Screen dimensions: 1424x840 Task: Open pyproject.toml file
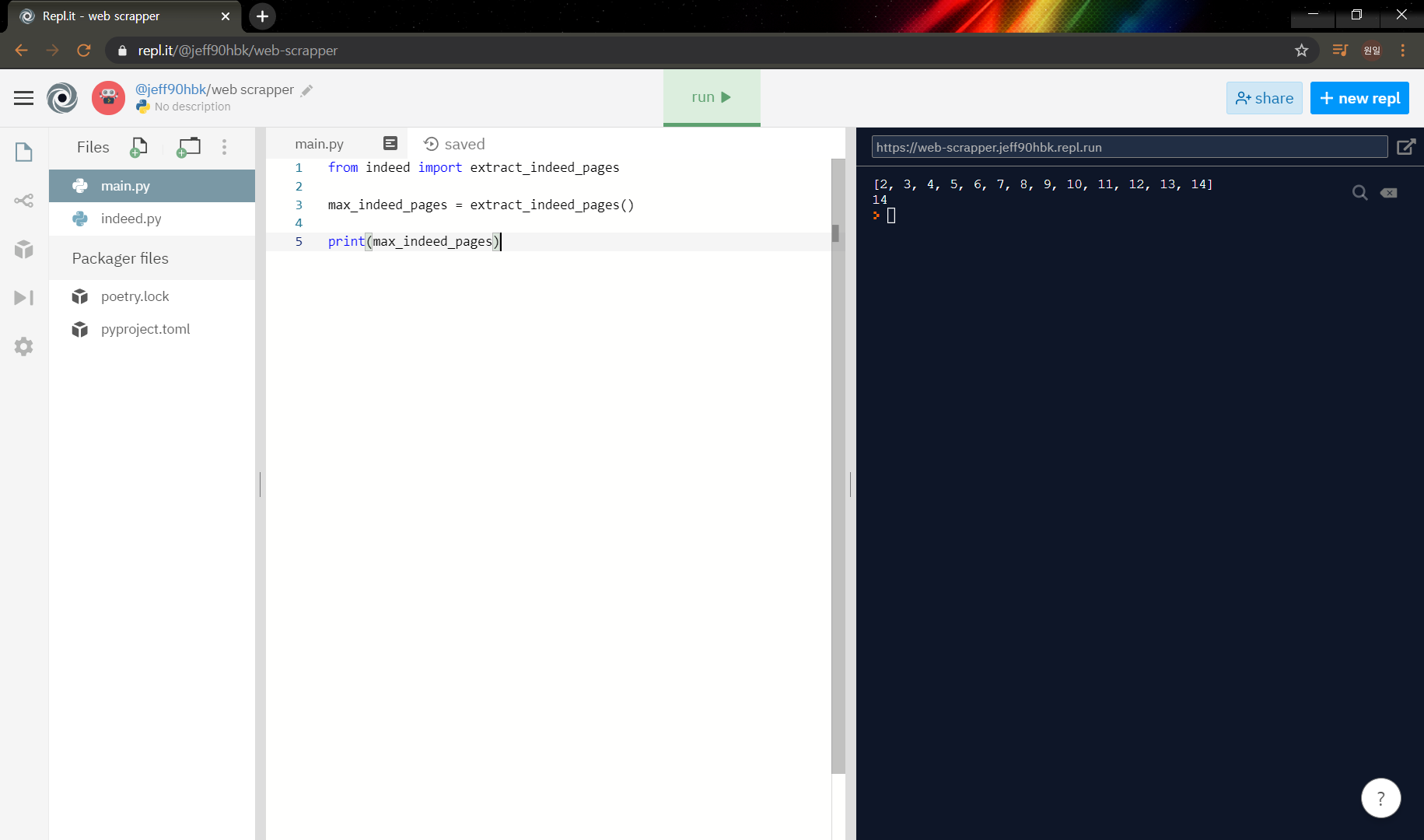pos(152,329)
